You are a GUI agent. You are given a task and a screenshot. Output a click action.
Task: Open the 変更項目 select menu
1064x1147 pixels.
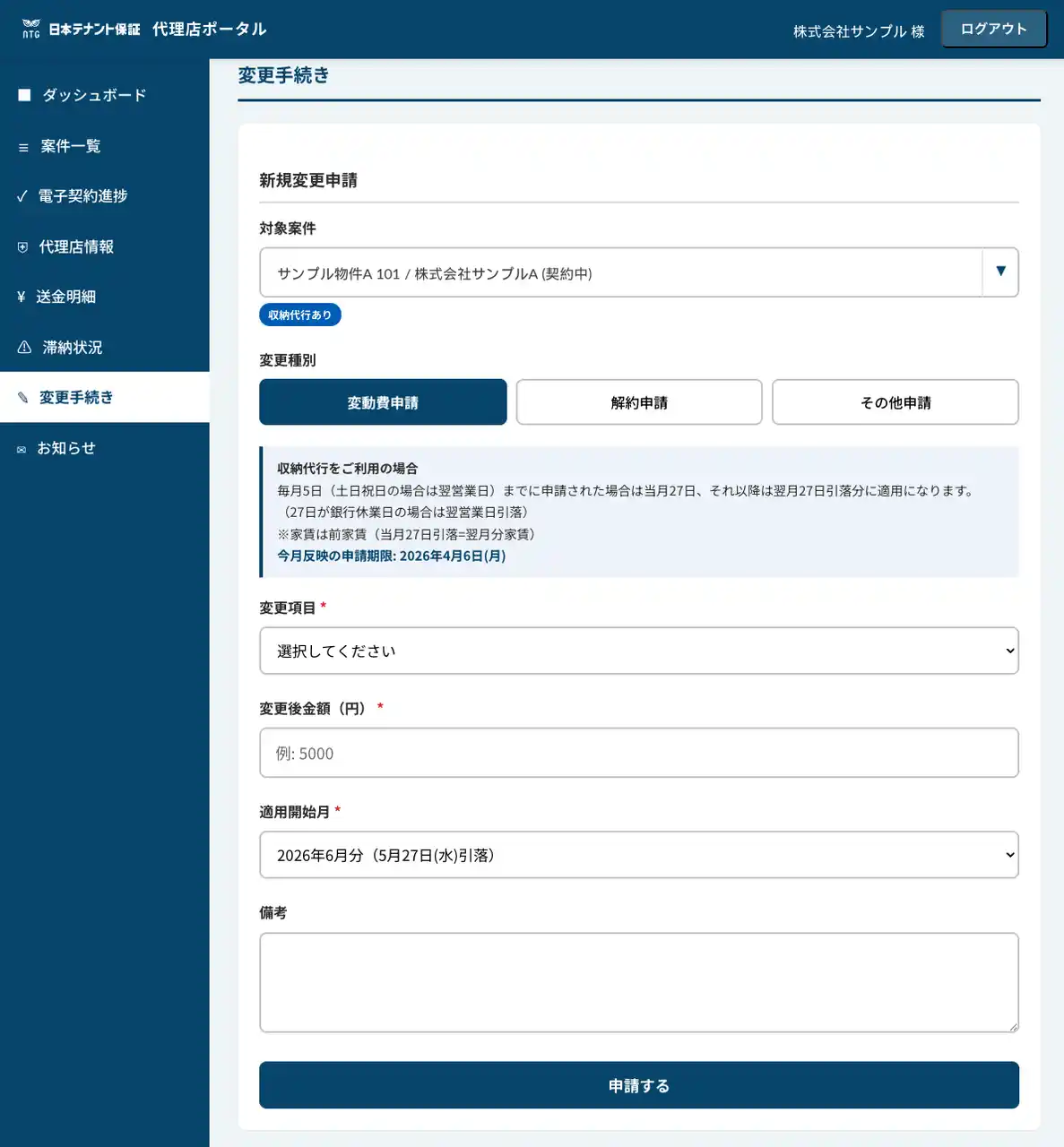[x=638, y=651]
